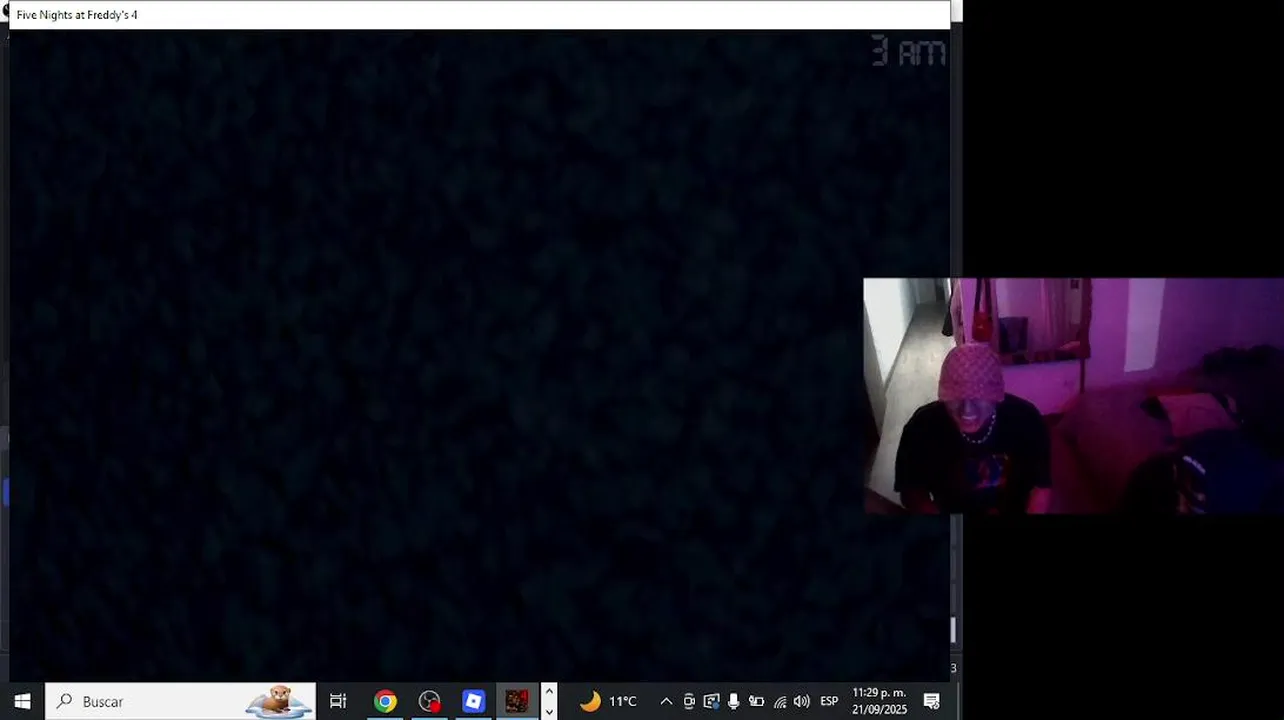The image size is (1284, 720).
Task: Open the clock showing 11:29 p. m.
Action: (x=879, y=701)
